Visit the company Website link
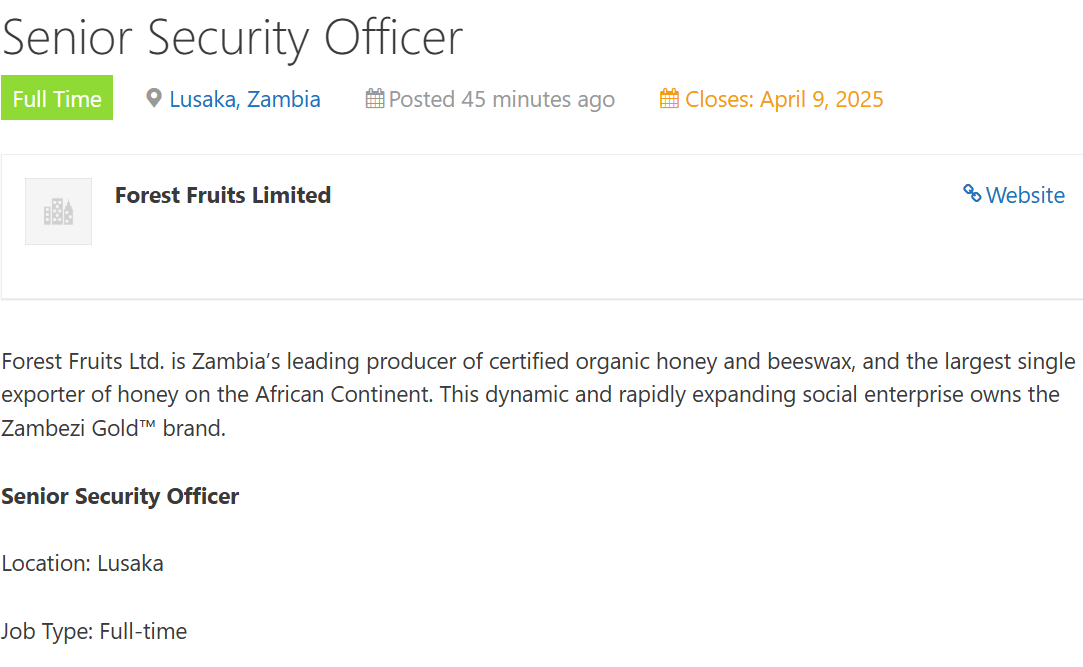This screenshot has height=667, width=1083. 1025,195
